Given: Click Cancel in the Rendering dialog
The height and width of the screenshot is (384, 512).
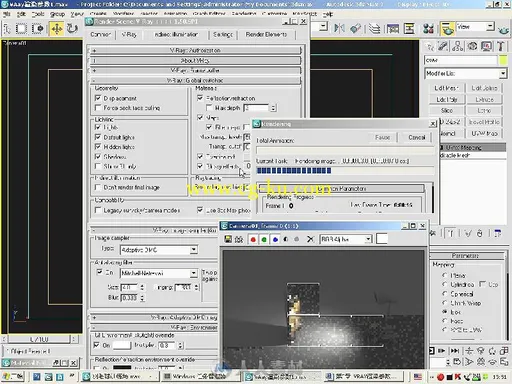Looking at the screenshot, I should click(x=417, y=137).
